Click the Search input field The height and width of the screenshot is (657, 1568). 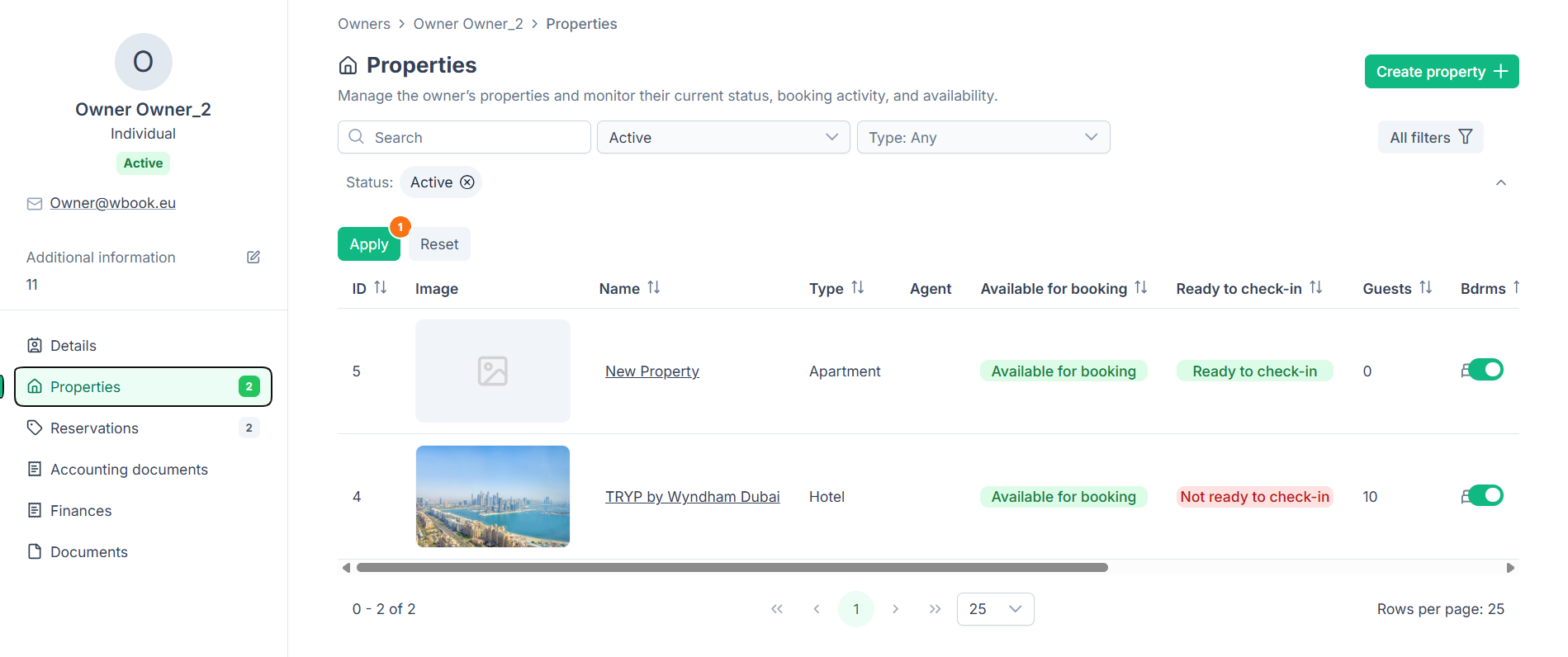point(464,137)
